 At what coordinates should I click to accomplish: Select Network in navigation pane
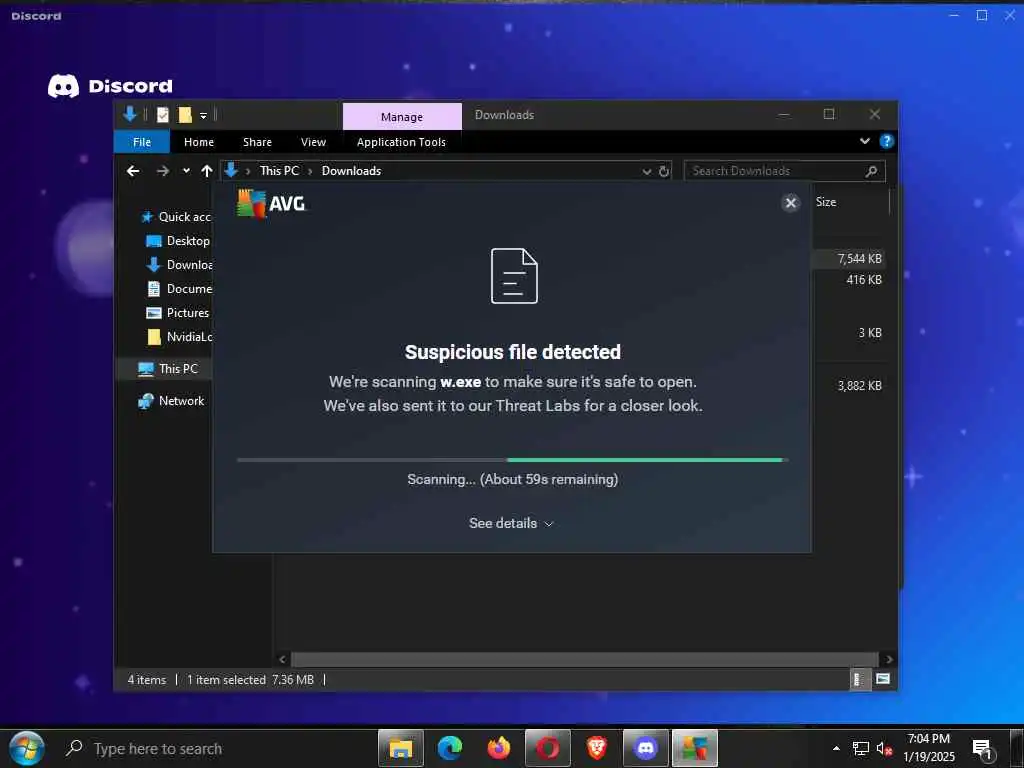click(171, 401)
